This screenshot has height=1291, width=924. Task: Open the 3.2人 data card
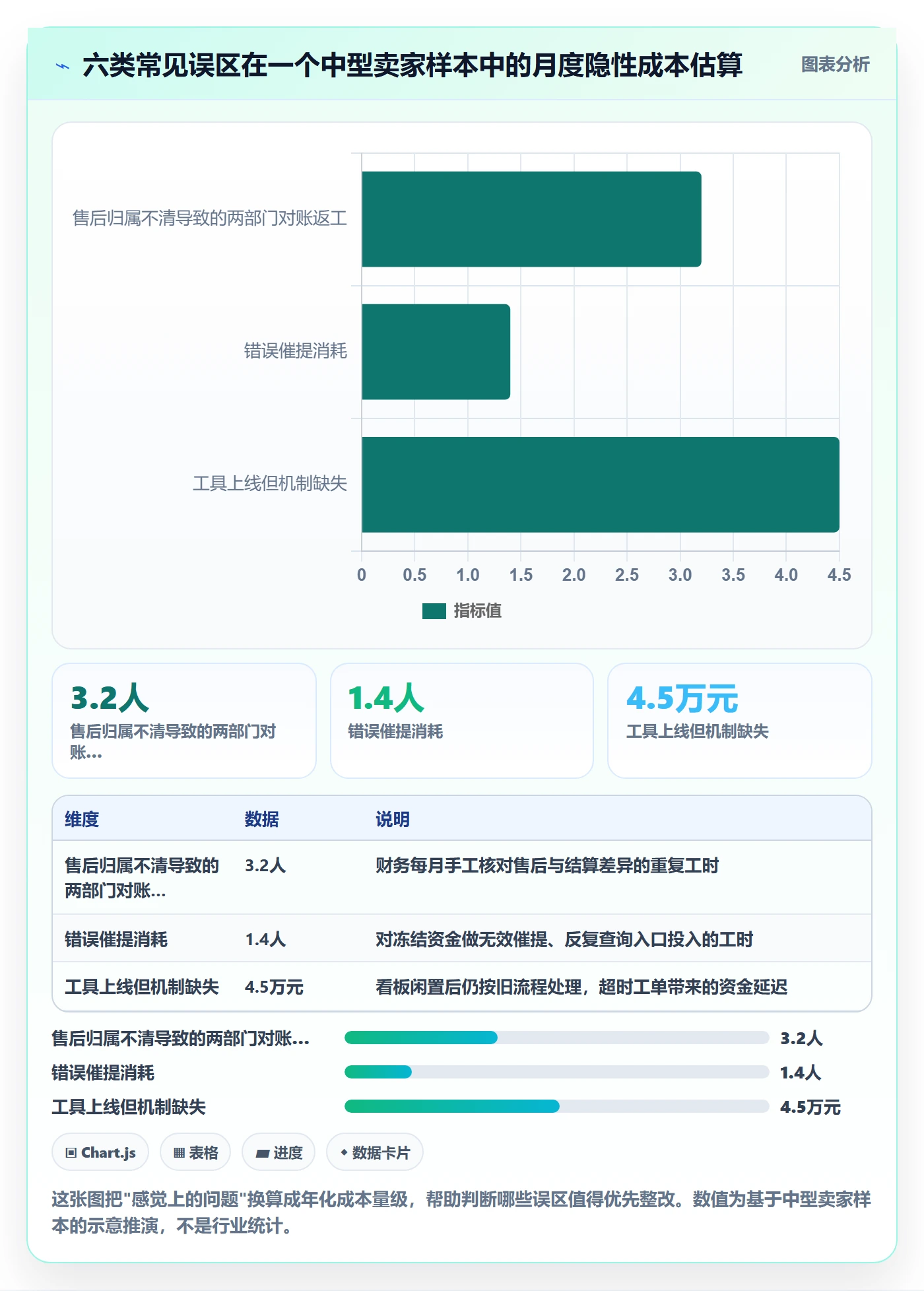pyautogui.click(x=184, y=721)
